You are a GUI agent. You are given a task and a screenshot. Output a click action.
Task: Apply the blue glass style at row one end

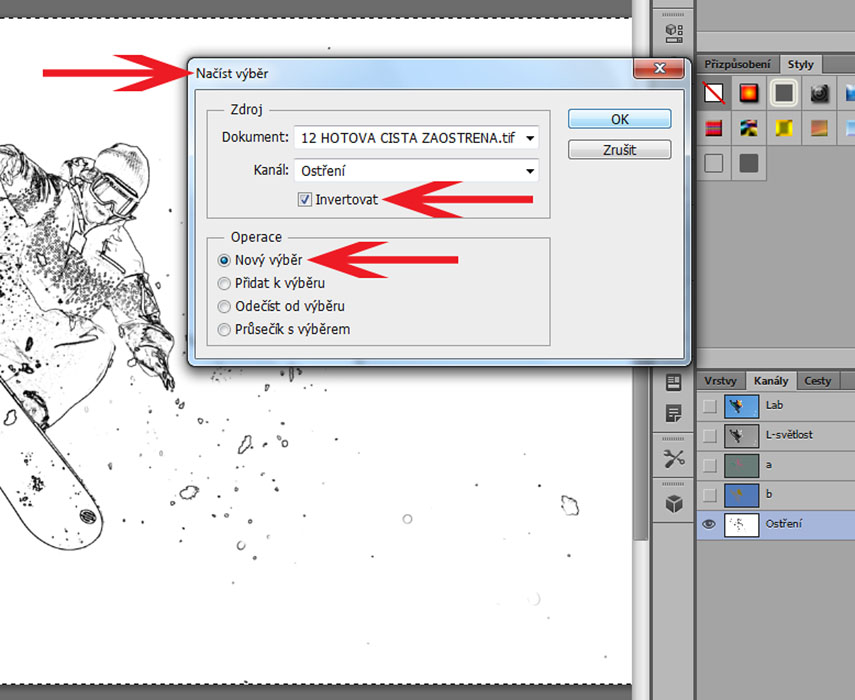[850, 93]
